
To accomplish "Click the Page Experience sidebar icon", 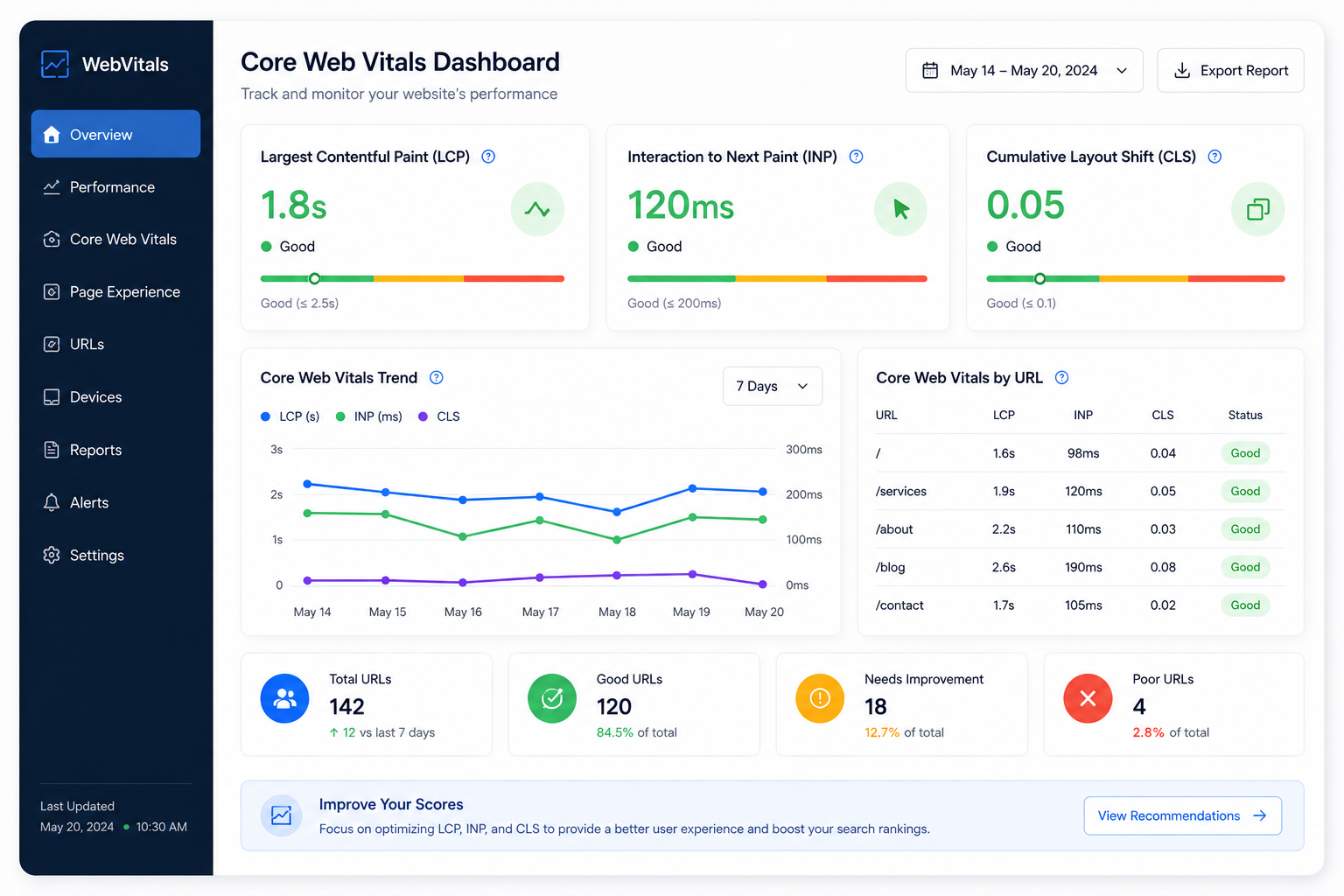I will (x=52, y=292).
